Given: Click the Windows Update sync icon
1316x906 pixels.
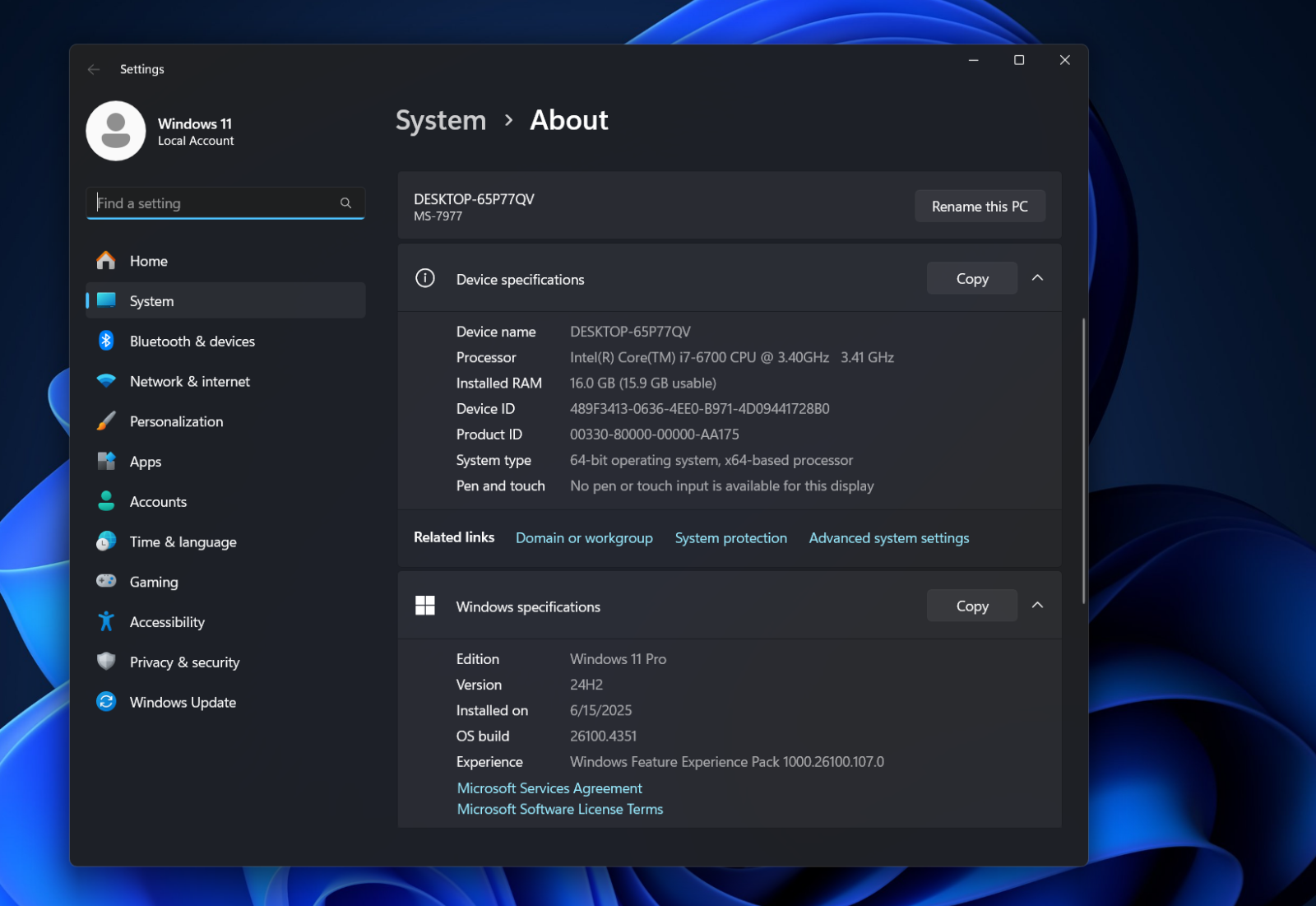Looking at the screenshot, I should pos(106,702).
